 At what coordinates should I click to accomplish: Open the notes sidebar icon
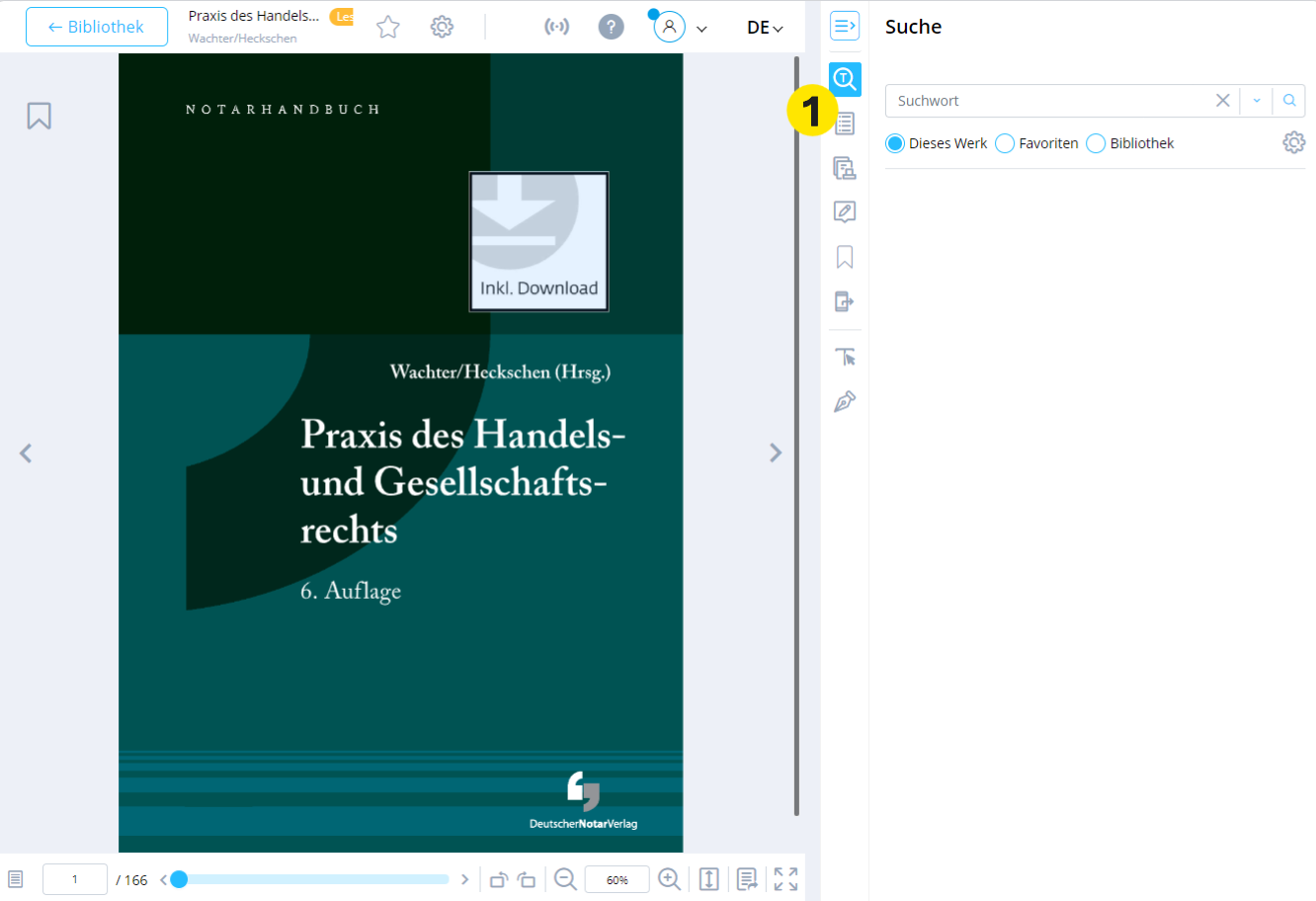click(845, 212)
